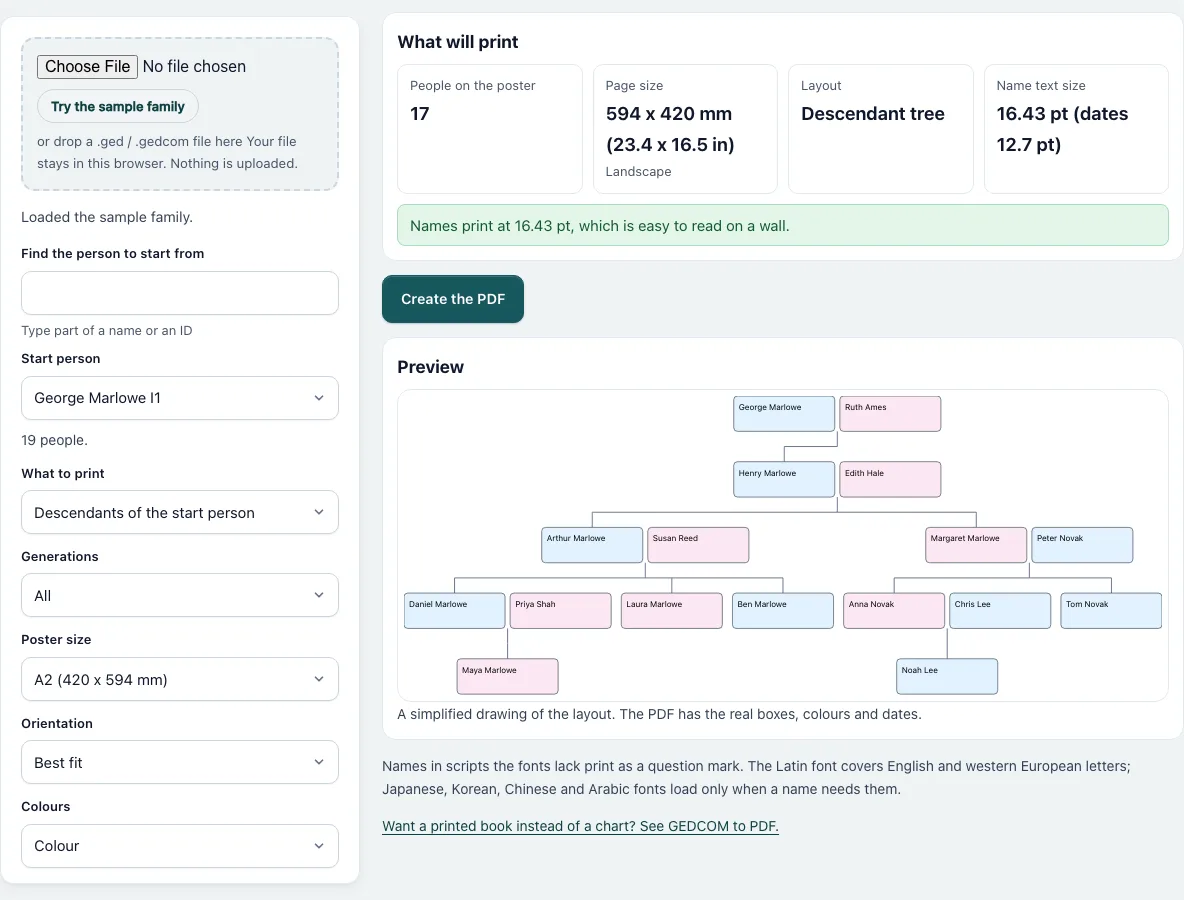Select the "Landscape" orientation text
The height and width of the screenshot is (900, 1184).
(638, 171)
